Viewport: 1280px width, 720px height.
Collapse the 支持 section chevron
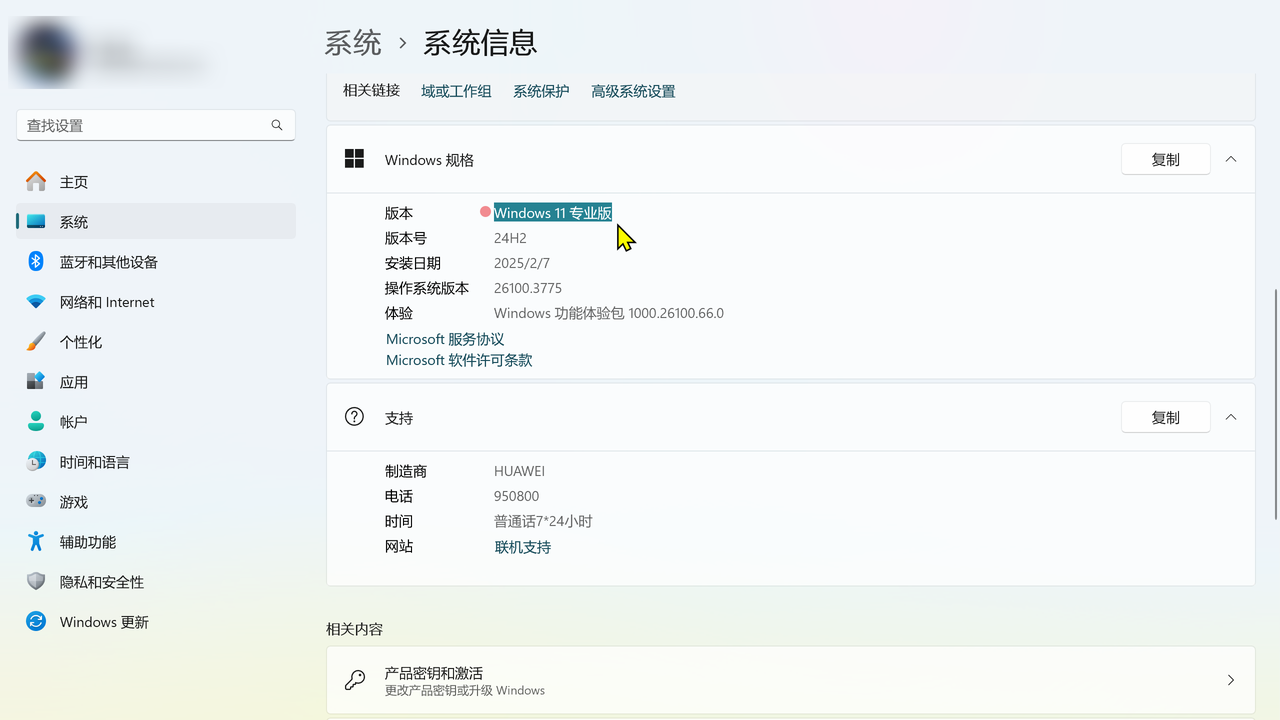pos(1231,417)
